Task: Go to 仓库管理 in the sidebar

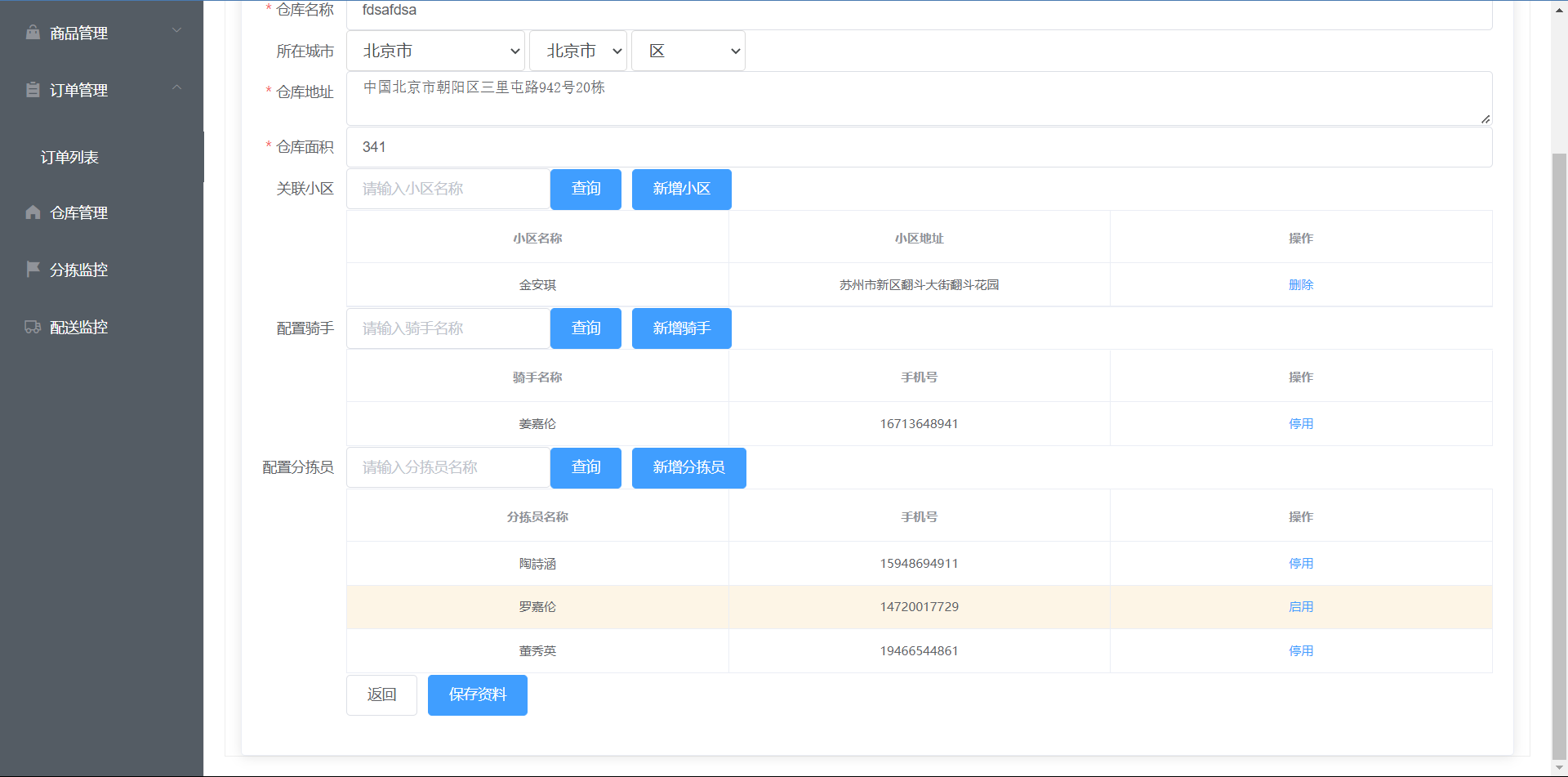Action: coord(101,212)
